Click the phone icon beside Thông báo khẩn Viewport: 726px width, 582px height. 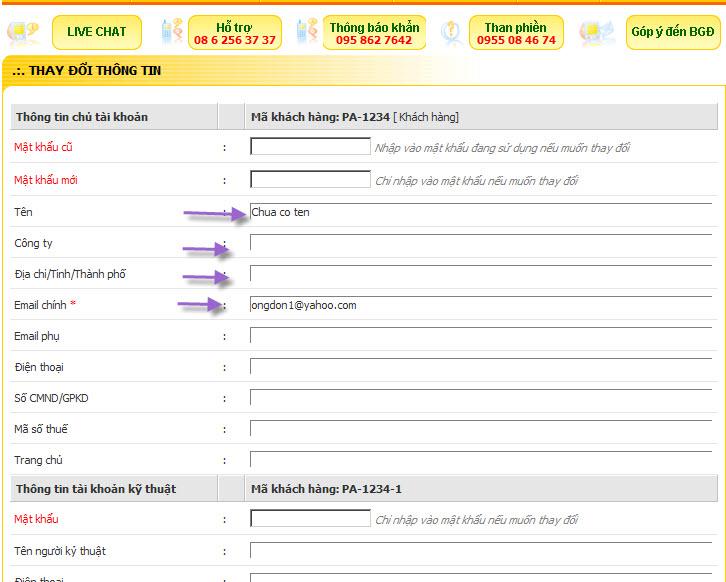coord(307,32)
